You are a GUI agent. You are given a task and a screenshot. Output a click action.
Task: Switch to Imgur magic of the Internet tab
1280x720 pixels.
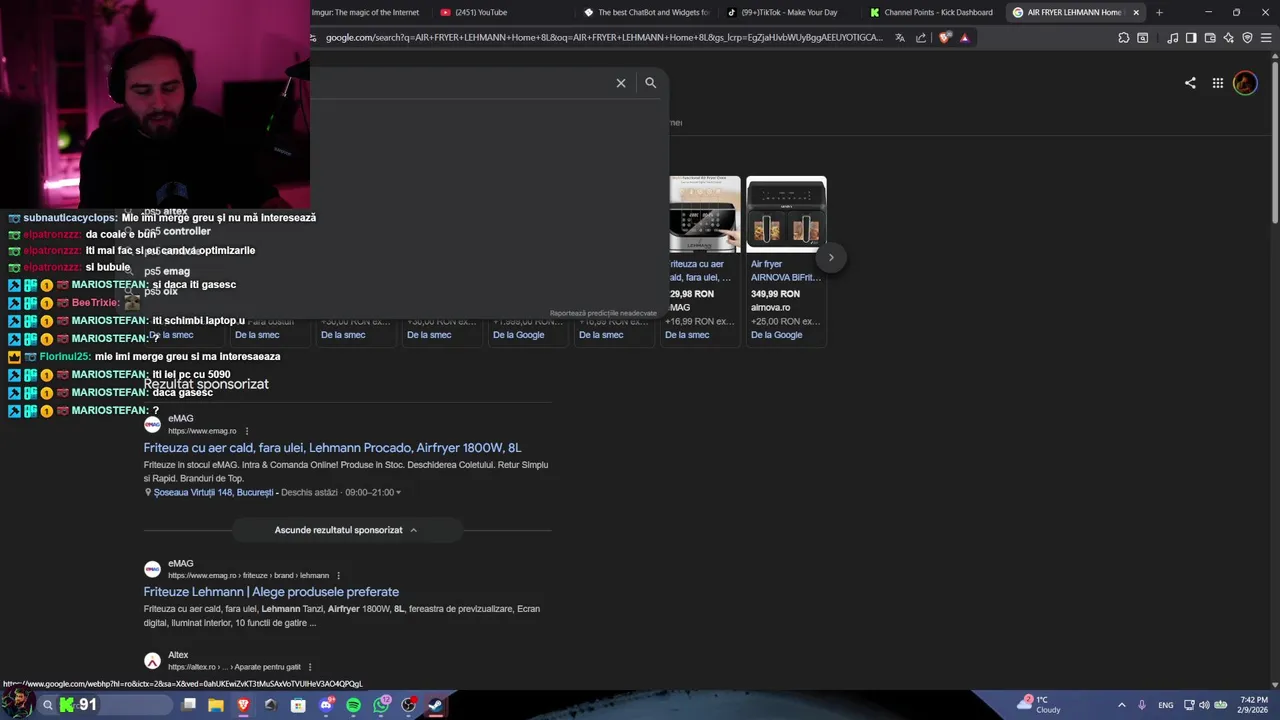(x=365, y=12)
